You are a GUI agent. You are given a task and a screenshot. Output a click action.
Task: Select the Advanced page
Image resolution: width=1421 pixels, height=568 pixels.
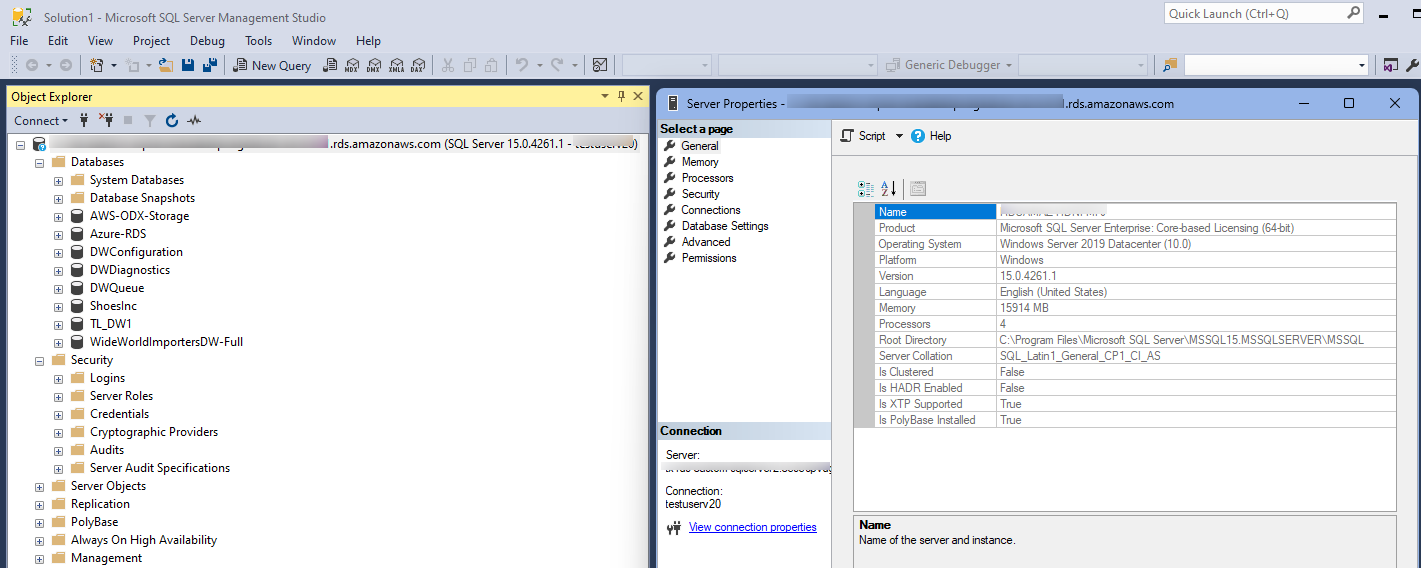(x=706, y=242)
